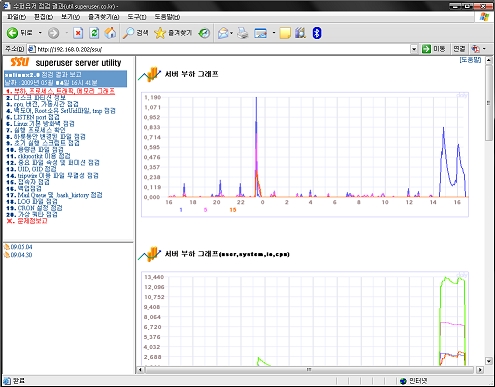Viewport: 495px width, 387px height.
Task: Click the yellow note toolbar icon
Action: [x=285, y=33]
